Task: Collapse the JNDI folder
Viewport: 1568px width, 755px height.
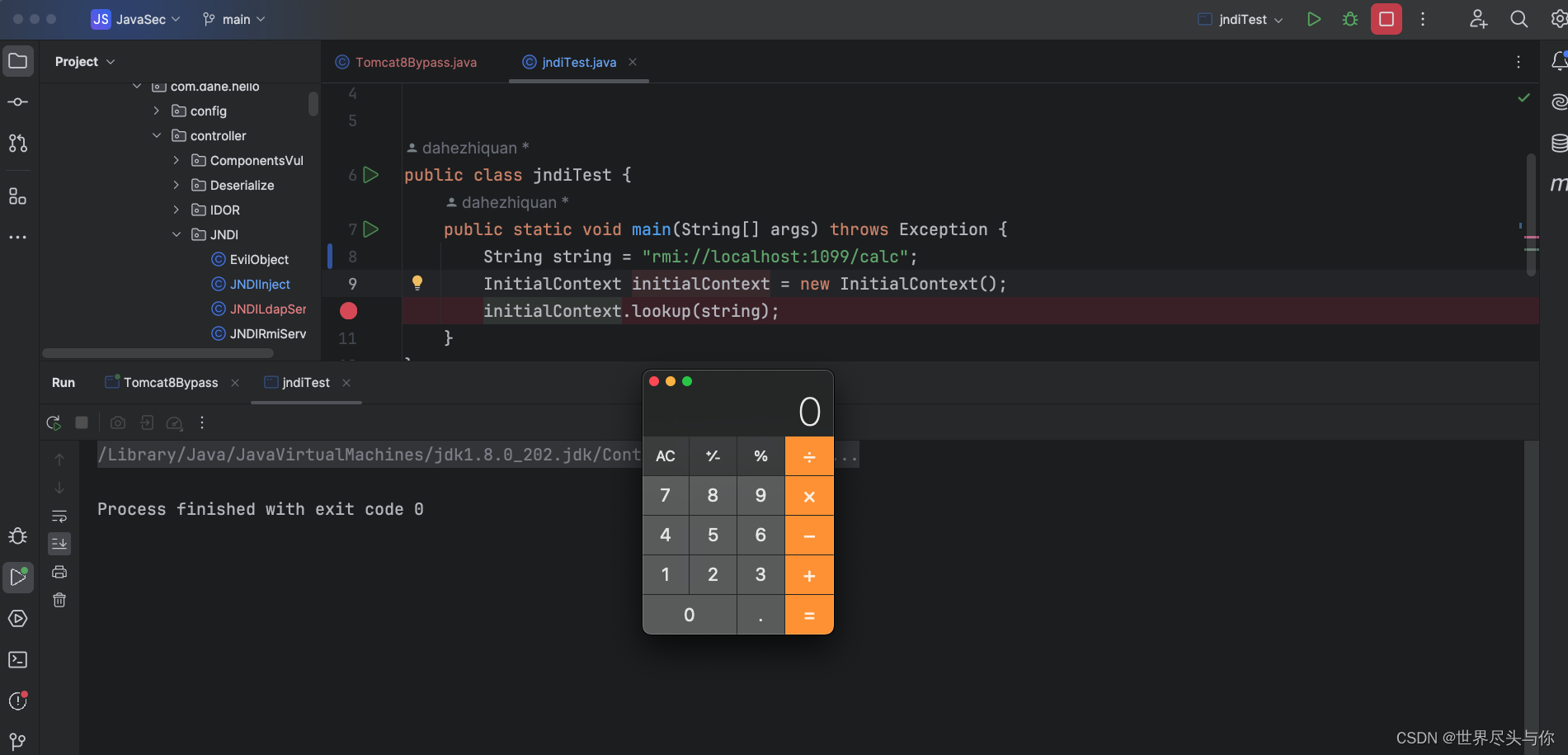Action: point(176,234)
